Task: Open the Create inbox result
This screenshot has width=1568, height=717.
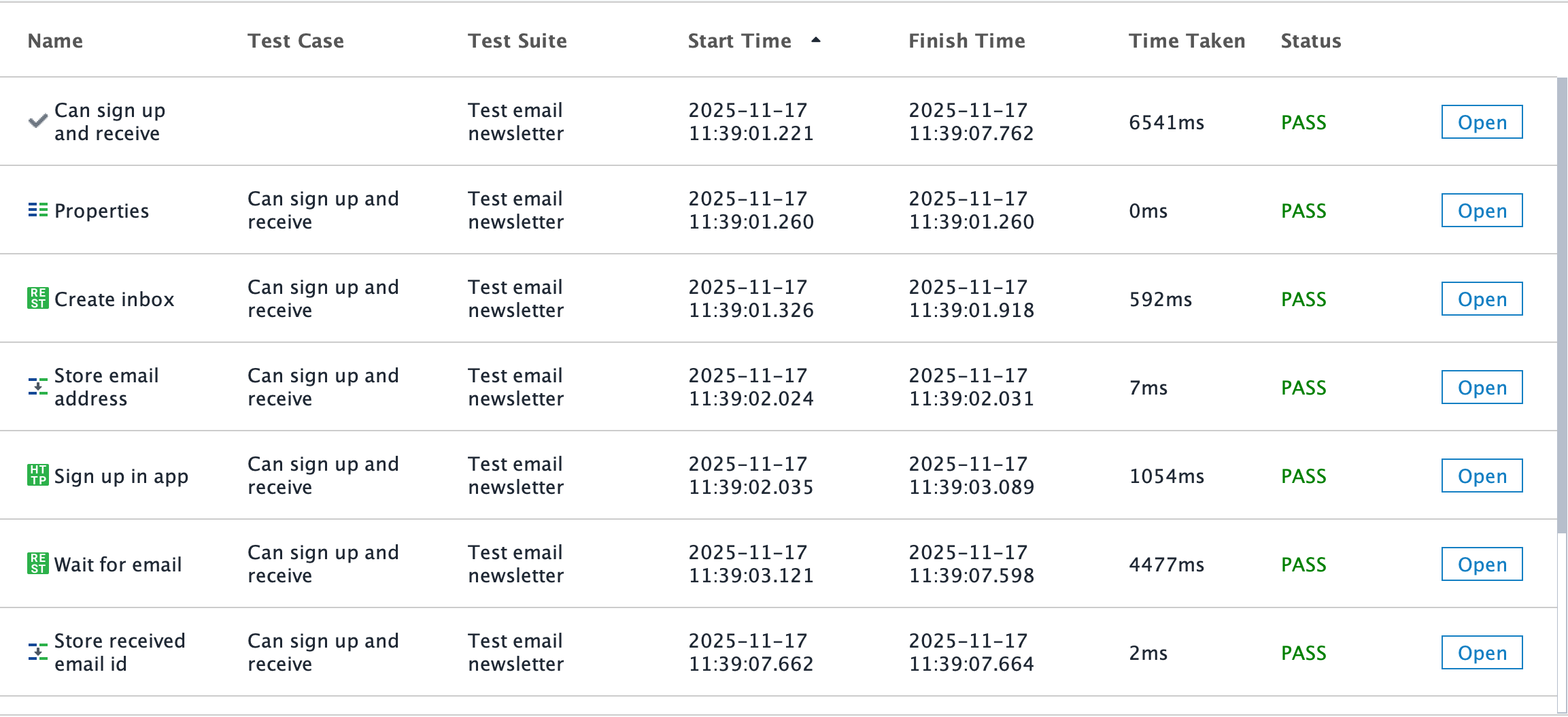Action: 1482,299
